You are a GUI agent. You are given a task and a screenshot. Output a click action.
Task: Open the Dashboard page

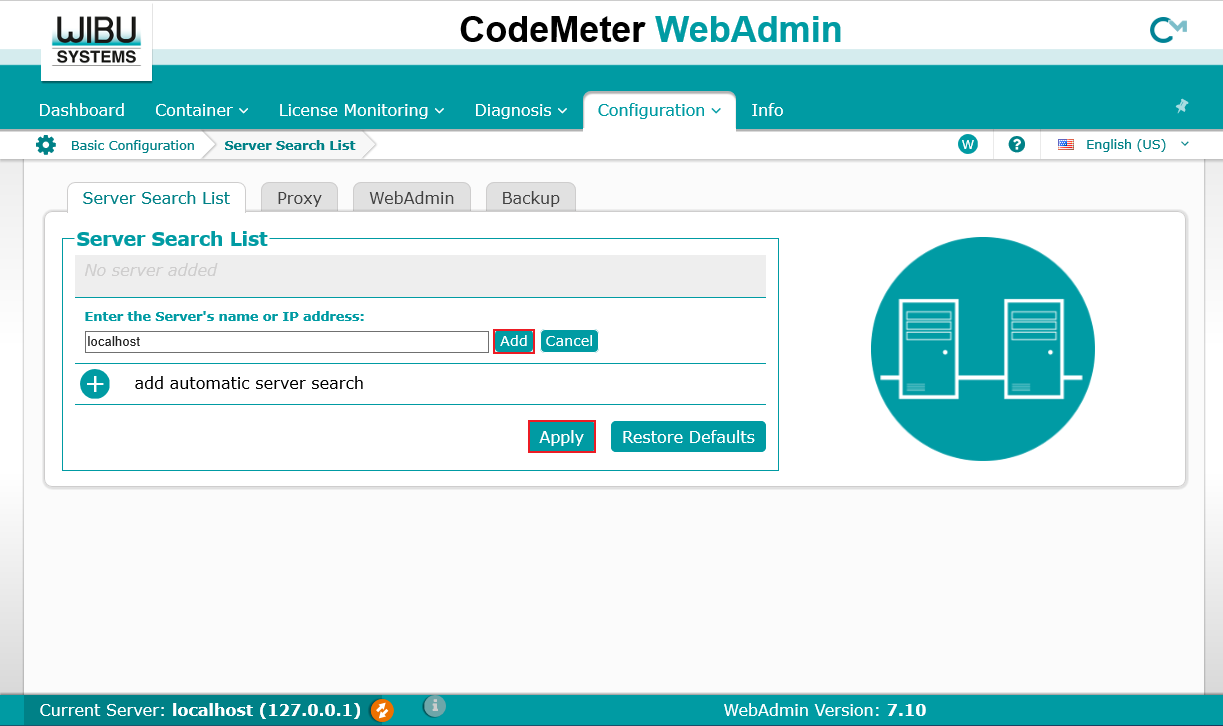click(82, 110)
